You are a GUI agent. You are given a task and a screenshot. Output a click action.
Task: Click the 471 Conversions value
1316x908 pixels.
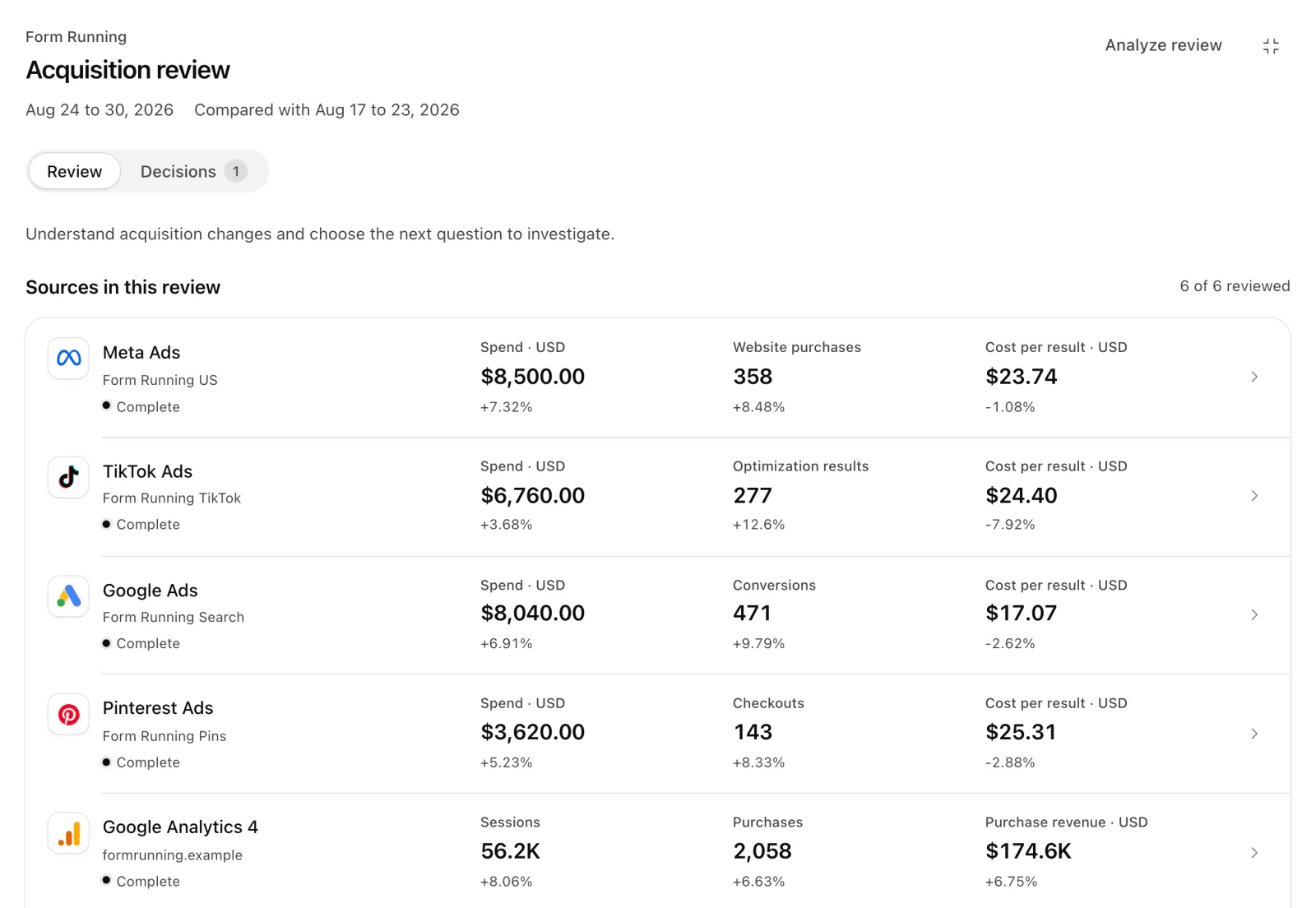coord(752,614)
